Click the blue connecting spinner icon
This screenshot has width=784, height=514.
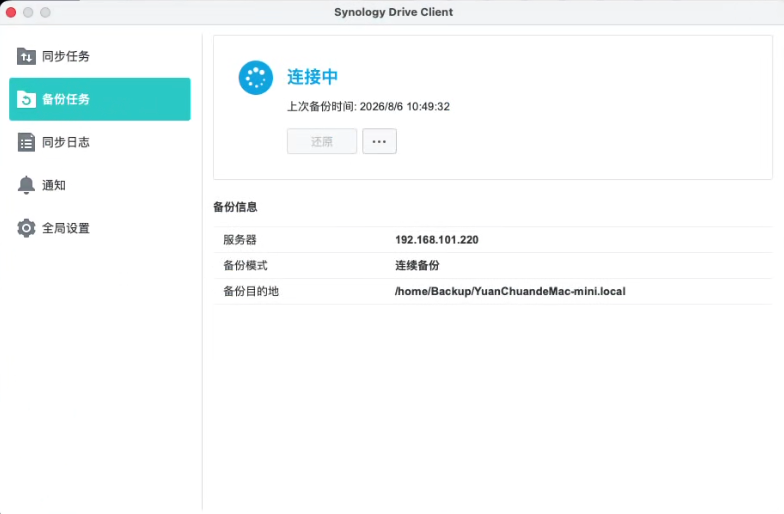click(x=256, y=78)
